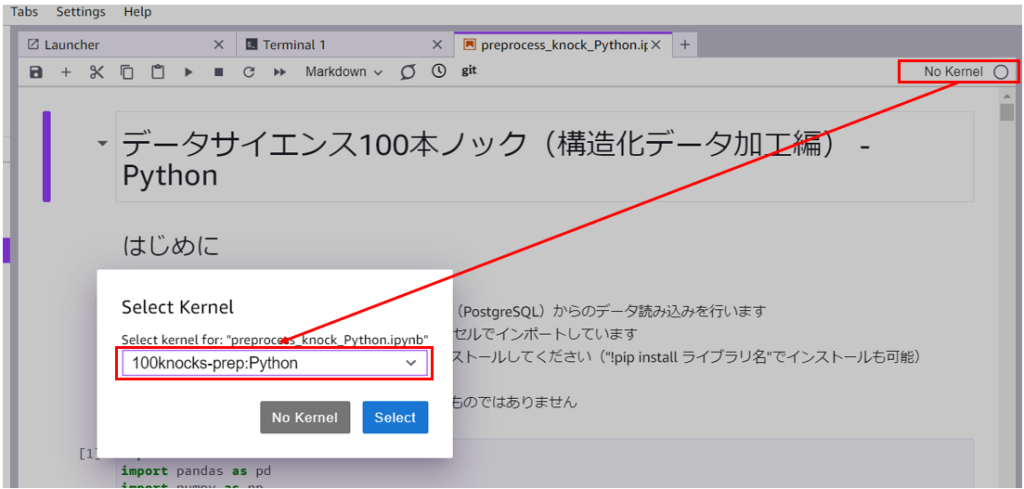Restart the kernel with the circular arrow icon
1024x489 pixels.
coord(248,72)
